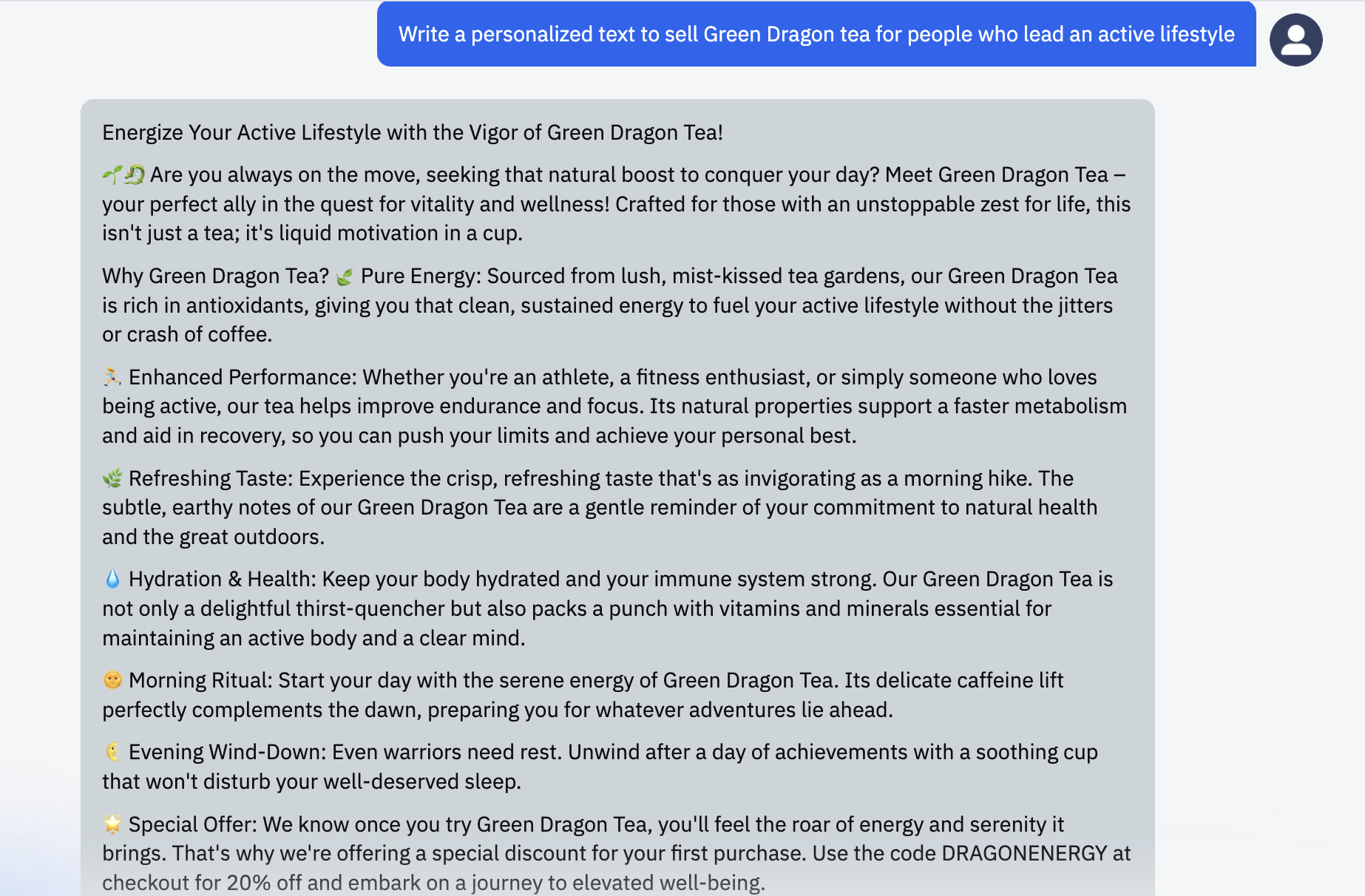
Task: Click the runner emoji beside 'Enhanced Performance'
Action: pos(112,378)
